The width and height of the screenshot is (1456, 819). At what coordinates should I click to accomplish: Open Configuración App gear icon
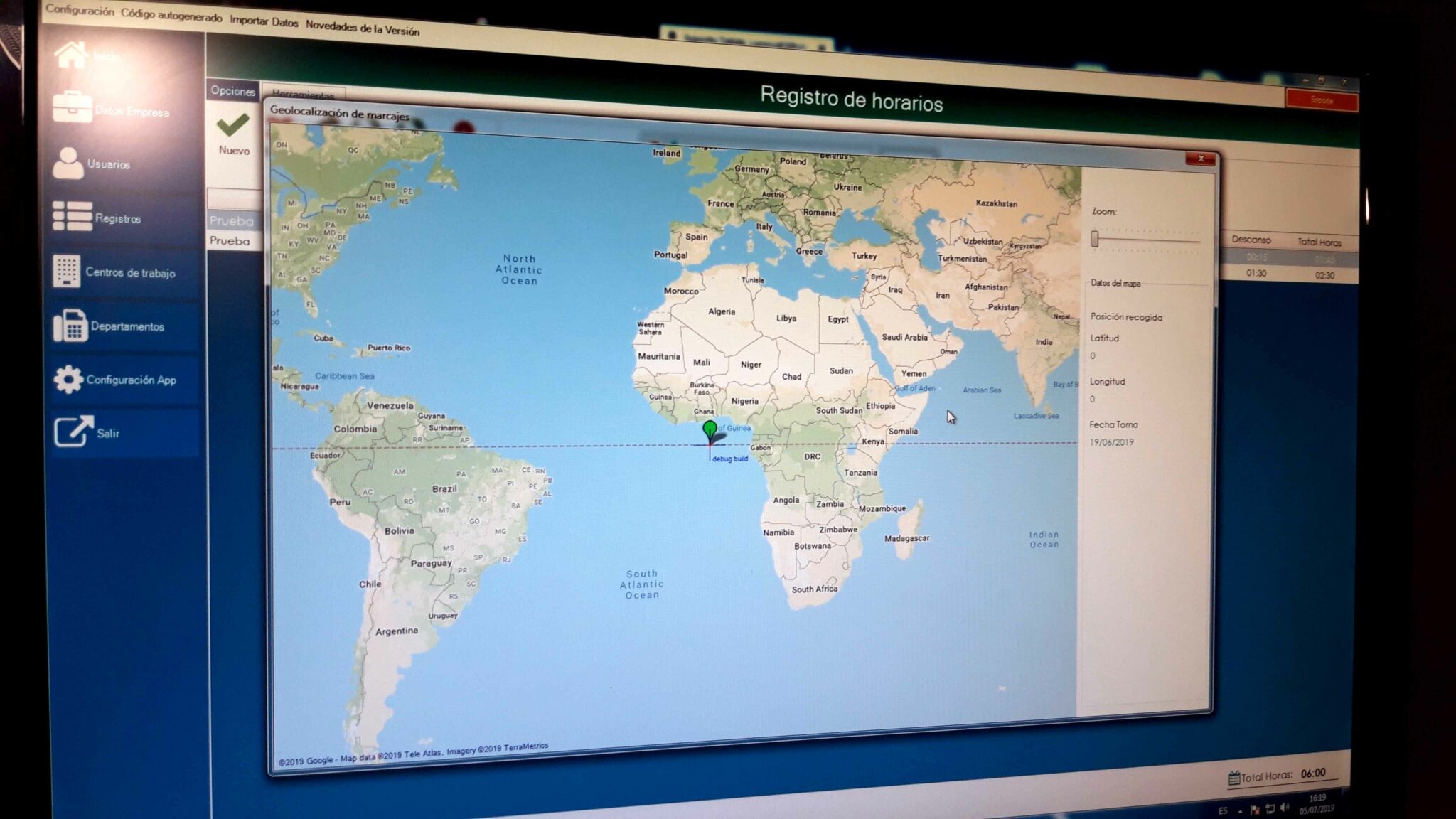point(68,379)
